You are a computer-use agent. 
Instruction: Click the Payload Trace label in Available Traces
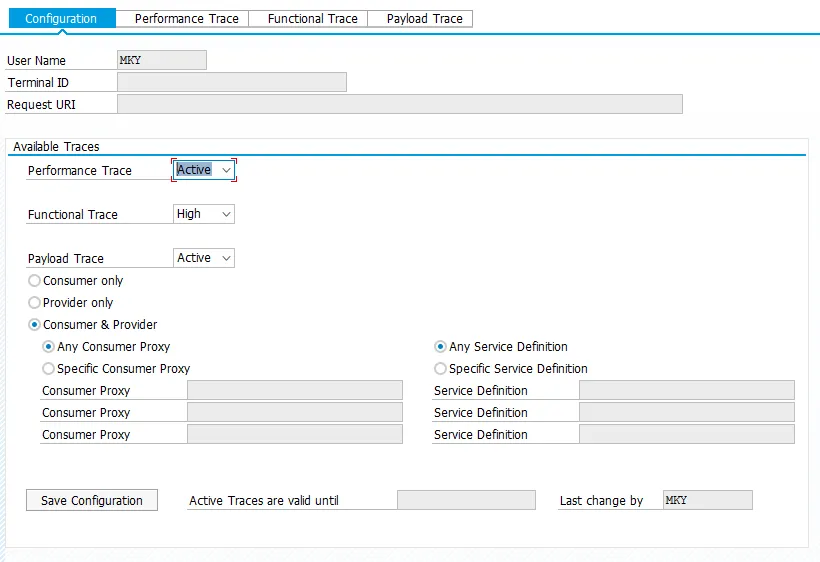click(x=66, y=259)
